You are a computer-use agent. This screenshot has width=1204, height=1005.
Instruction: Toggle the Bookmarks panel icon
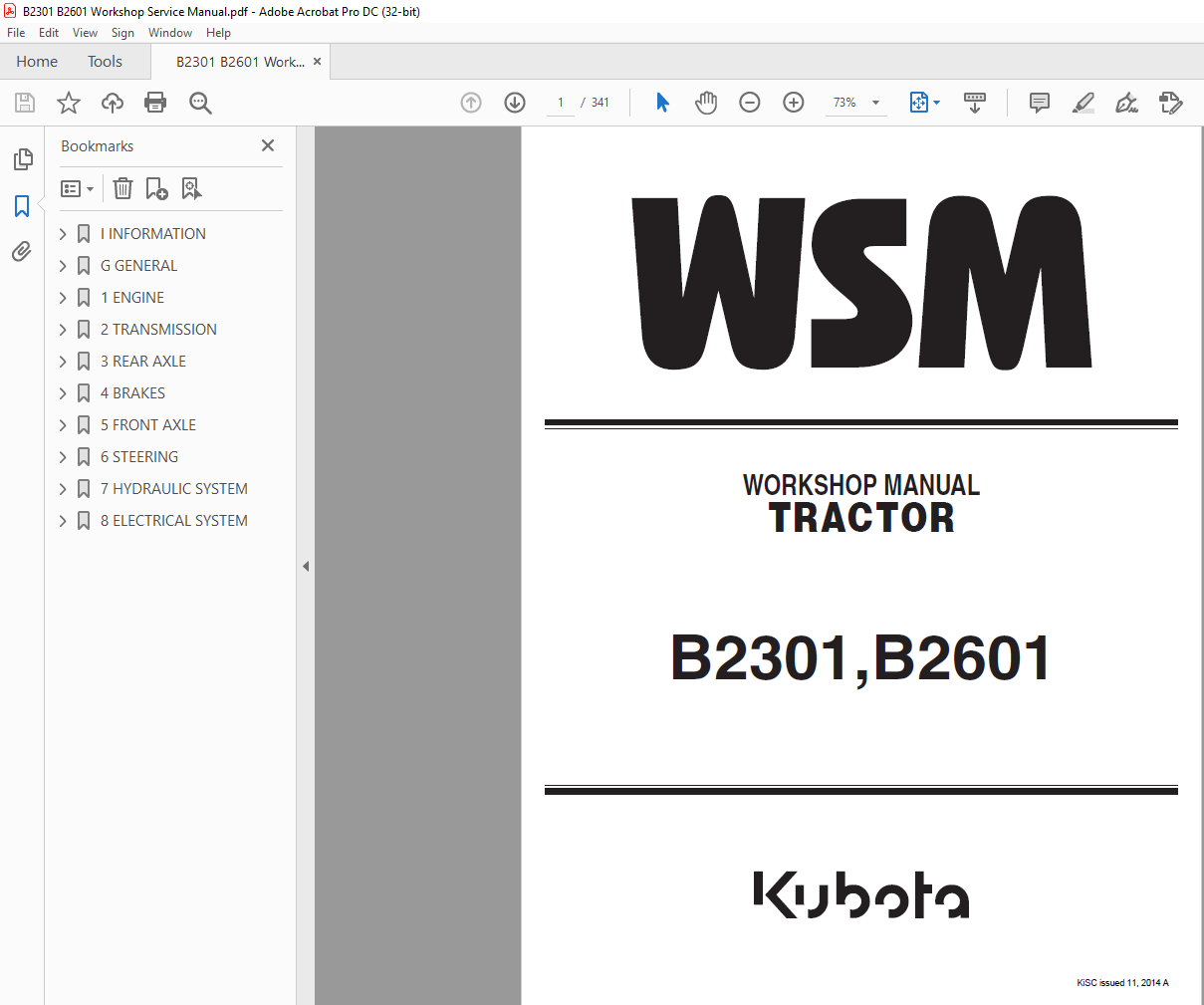click(x=22, y=206)
